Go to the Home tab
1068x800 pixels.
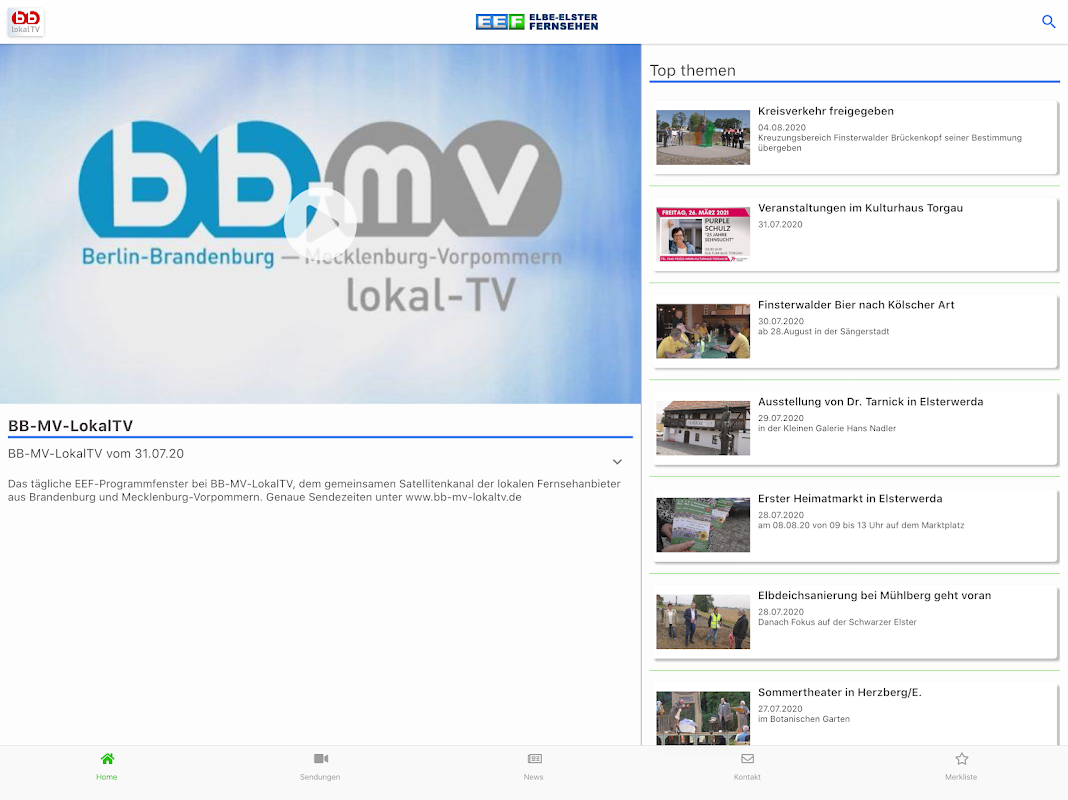tap(107, 766)
